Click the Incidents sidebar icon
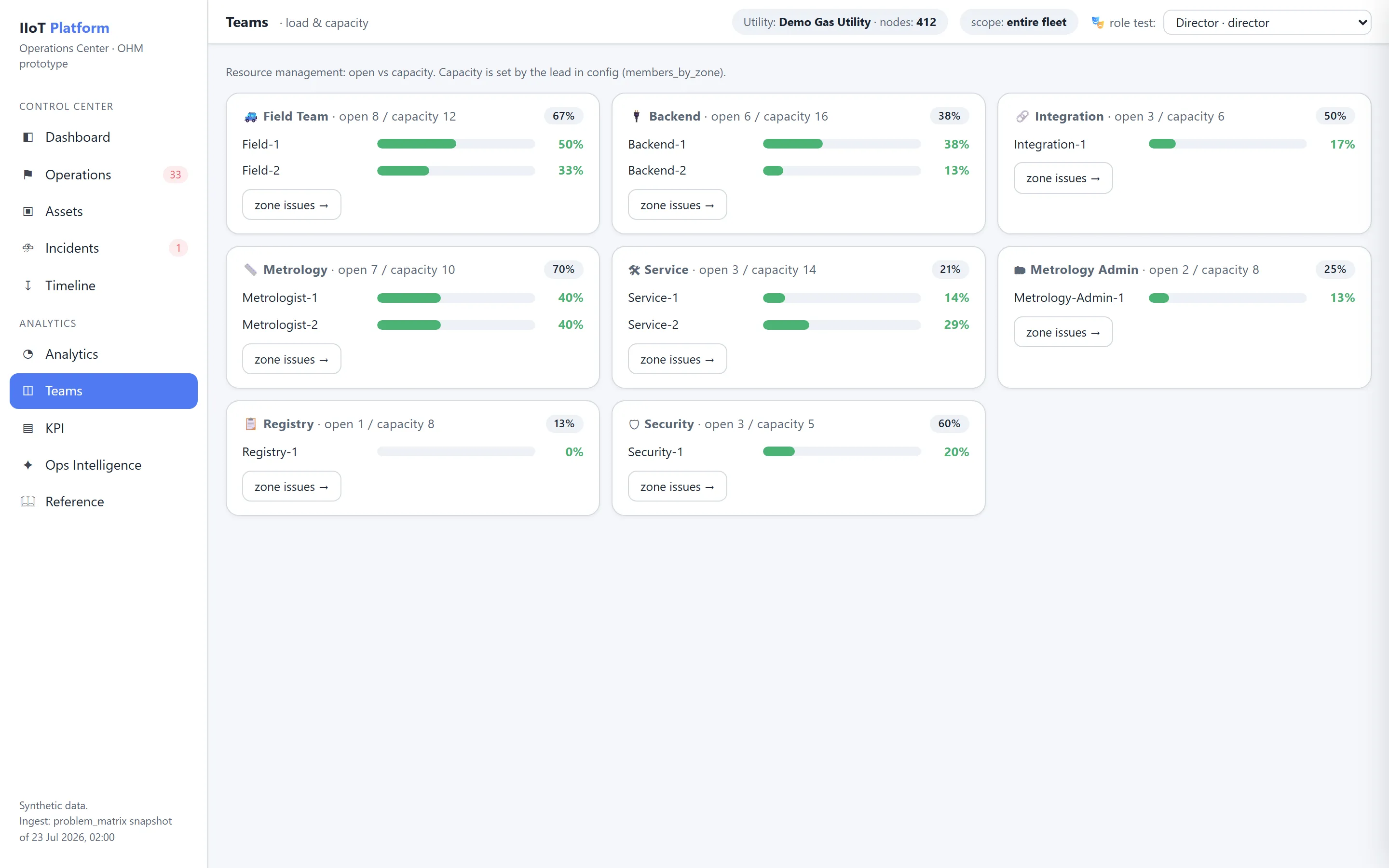 [x=27, y=248]
